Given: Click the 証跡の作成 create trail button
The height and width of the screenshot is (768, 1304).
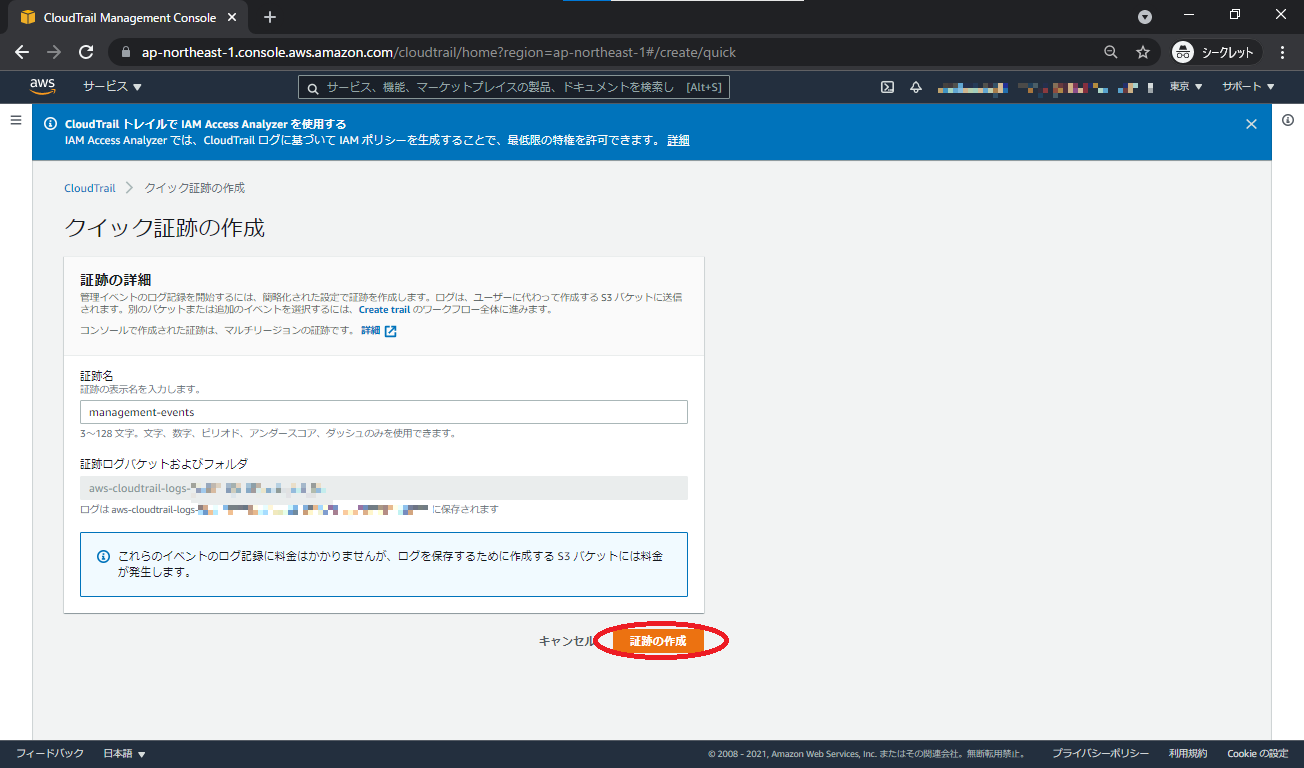Looking at the screenshot, I should 658,641.
